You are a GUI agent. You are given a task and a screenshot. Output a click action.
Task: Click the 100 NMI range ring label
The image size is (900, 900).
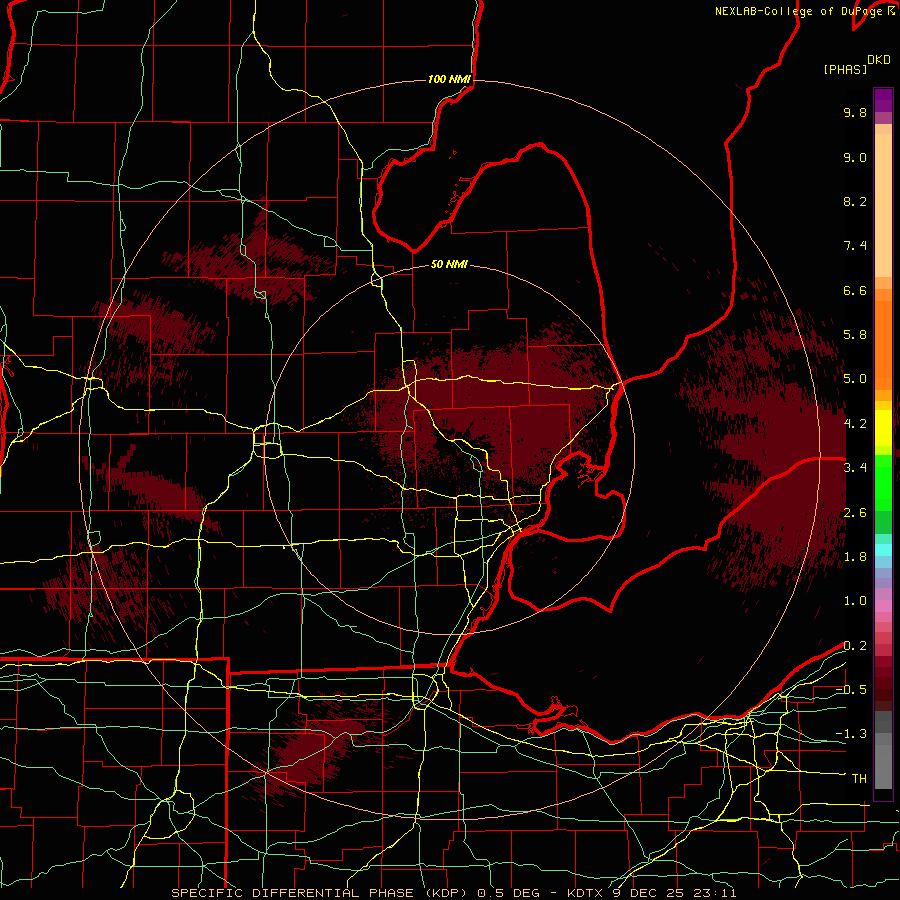point(449,79)
